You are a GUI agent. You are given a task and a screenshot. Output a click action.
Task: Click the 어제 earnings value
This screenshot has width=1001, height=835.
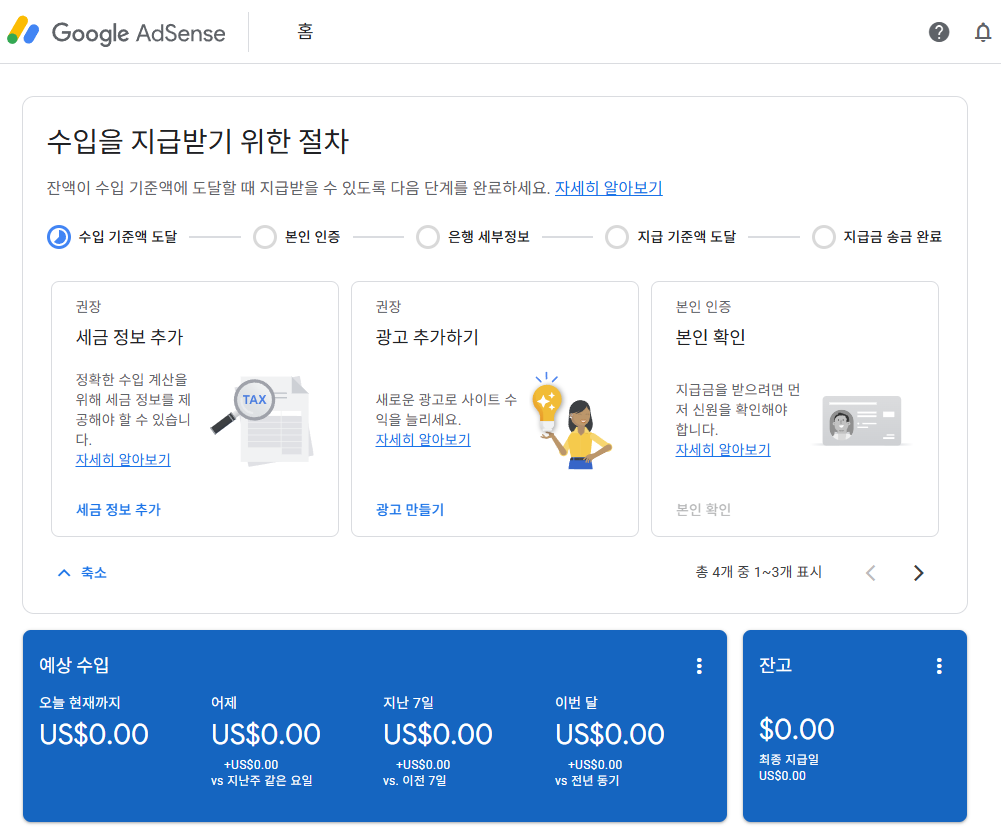[266, 734]
